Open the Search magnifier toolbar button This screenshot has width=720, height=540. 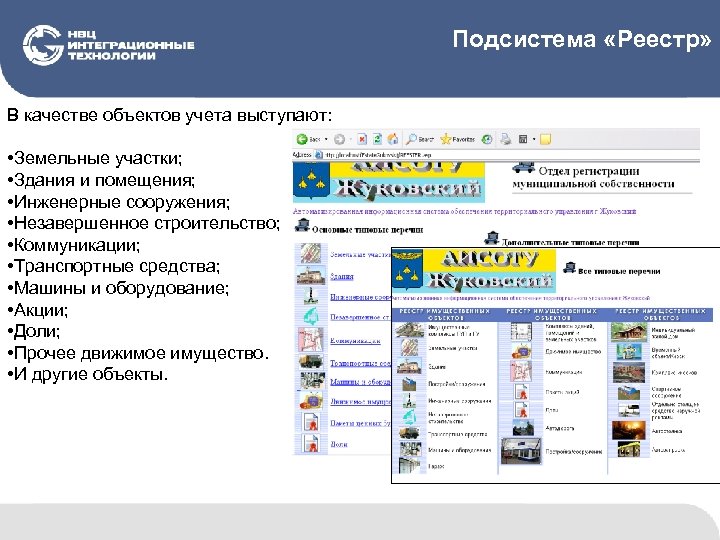click(x=420, y=139)
